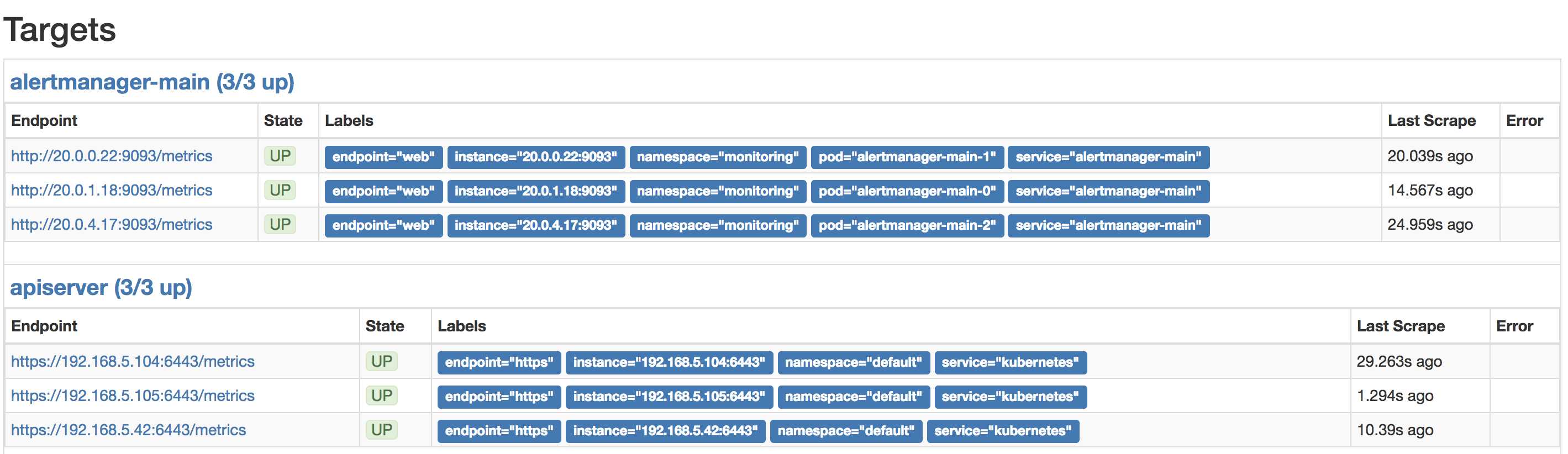Click pod="alertmanager-main-0" label badge
The height and width of the screenshot is (454, 1568).
907,191
